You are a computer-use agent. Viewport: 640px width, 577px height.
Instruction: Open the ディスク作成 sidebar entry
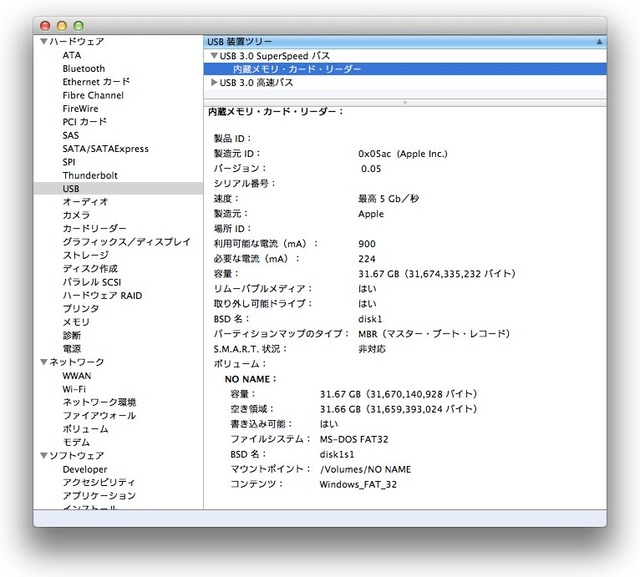pos(90,269)
